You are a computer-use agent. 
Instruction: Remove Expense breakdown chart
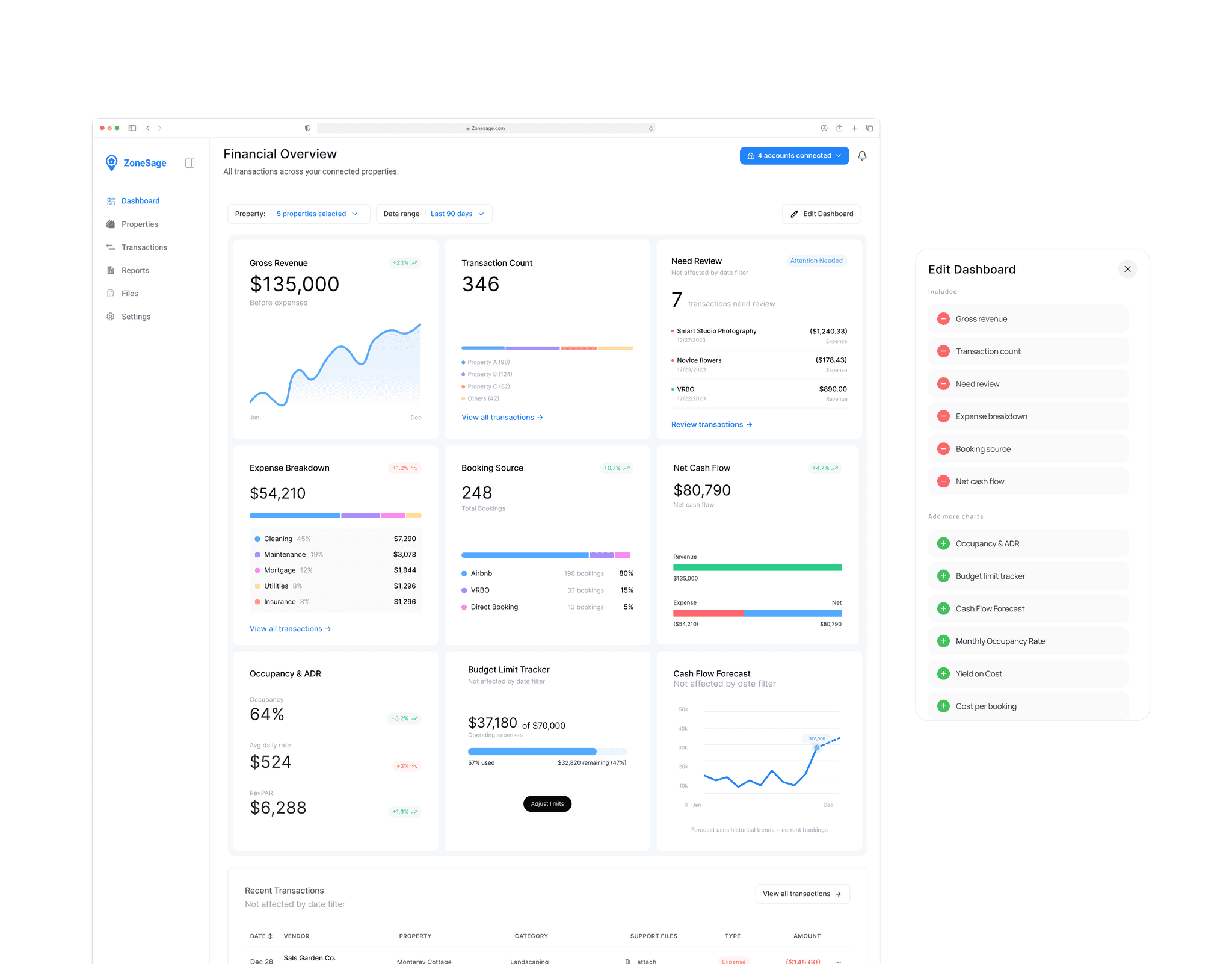(x=943, y=416)
